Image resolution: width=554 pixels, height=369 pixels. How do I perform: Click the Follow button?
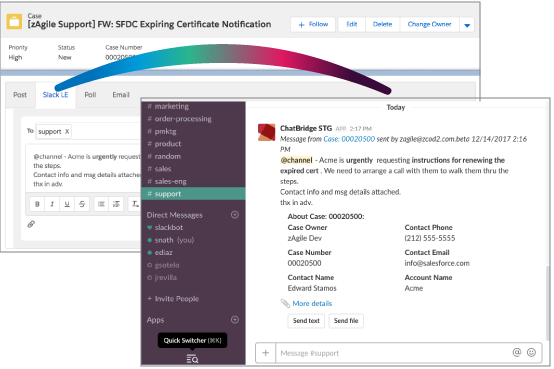point(313,24)
